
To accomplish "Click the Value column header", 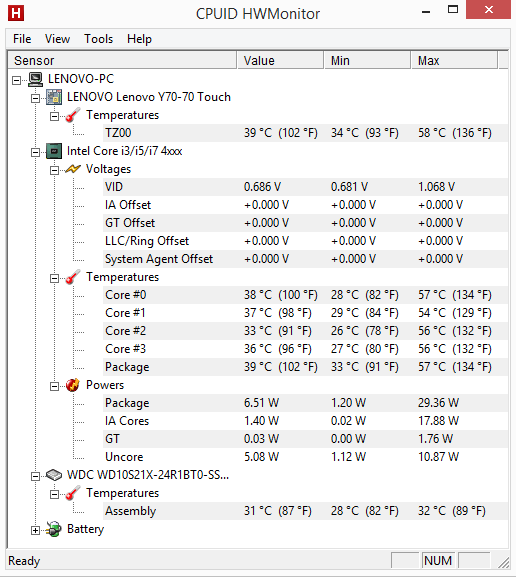I will click(280, 60).
